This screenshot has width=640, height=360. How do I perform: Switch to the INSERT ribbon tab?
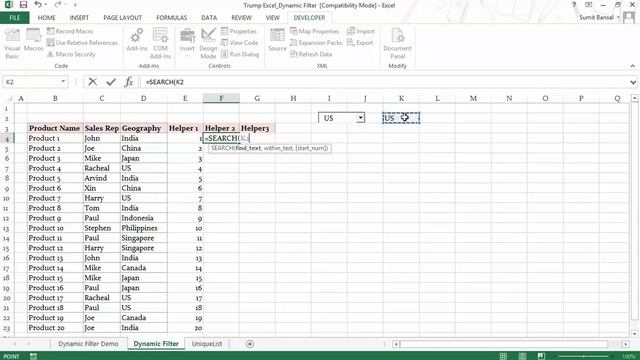[79, 18]
